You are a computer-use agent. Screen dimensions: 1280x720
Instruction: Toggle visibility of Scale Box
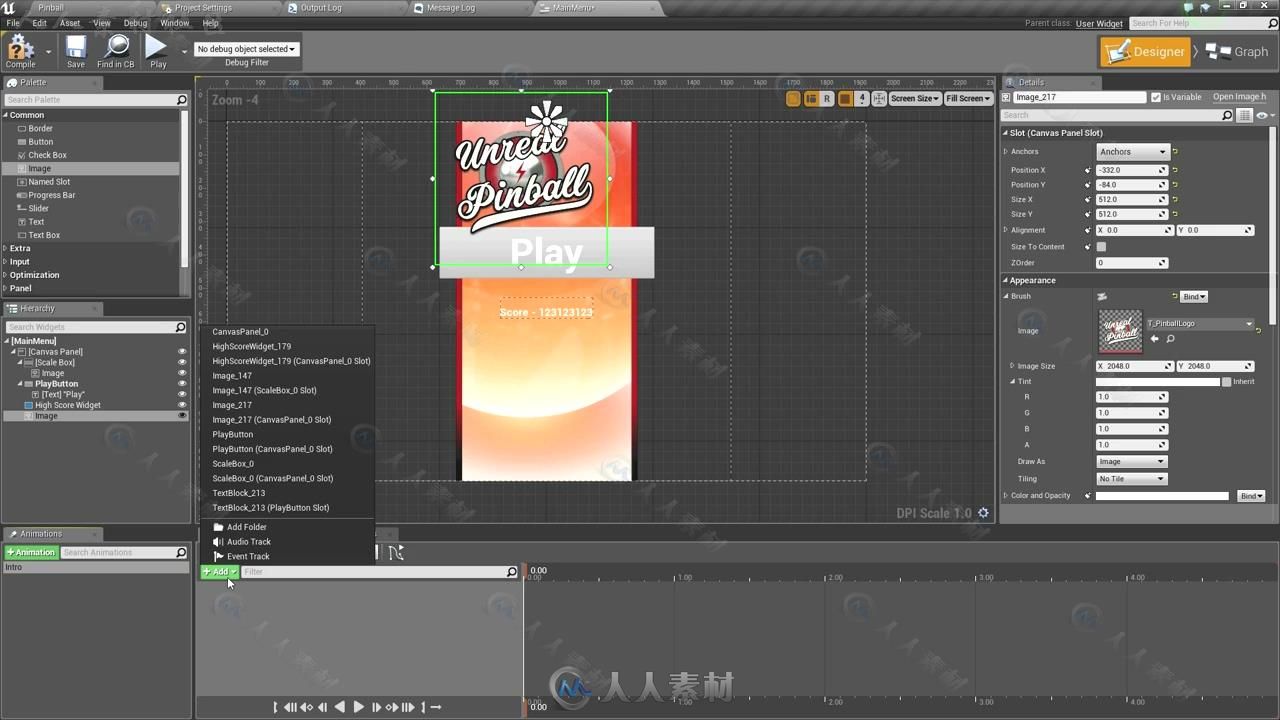click(x=182, y=362)
